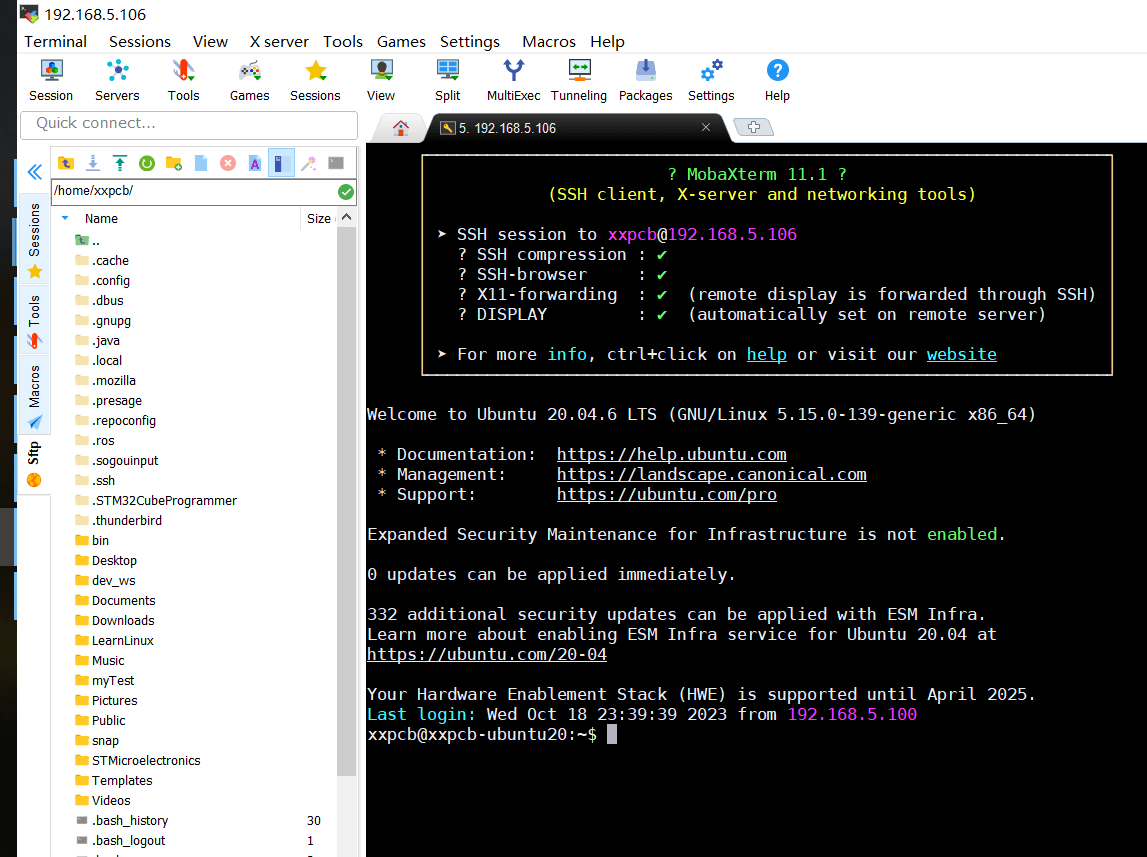Click the Size column header
The height and width of the screenshot is (857, 1147).
319,218
